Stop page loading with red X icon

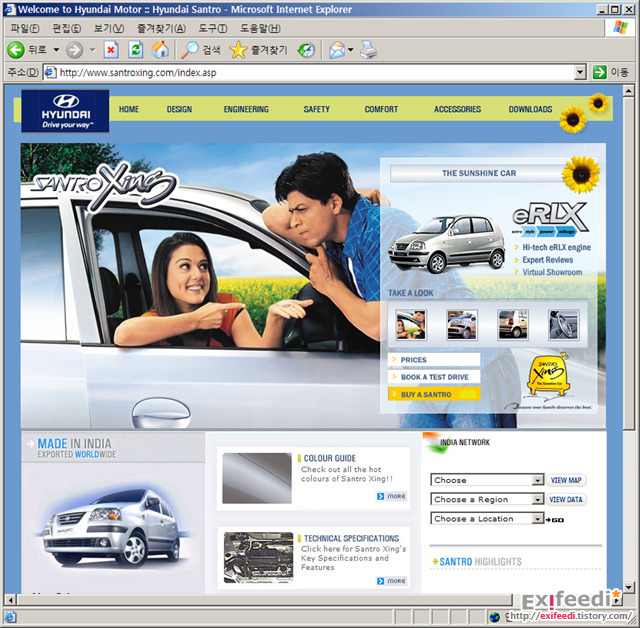pos(111,50)
